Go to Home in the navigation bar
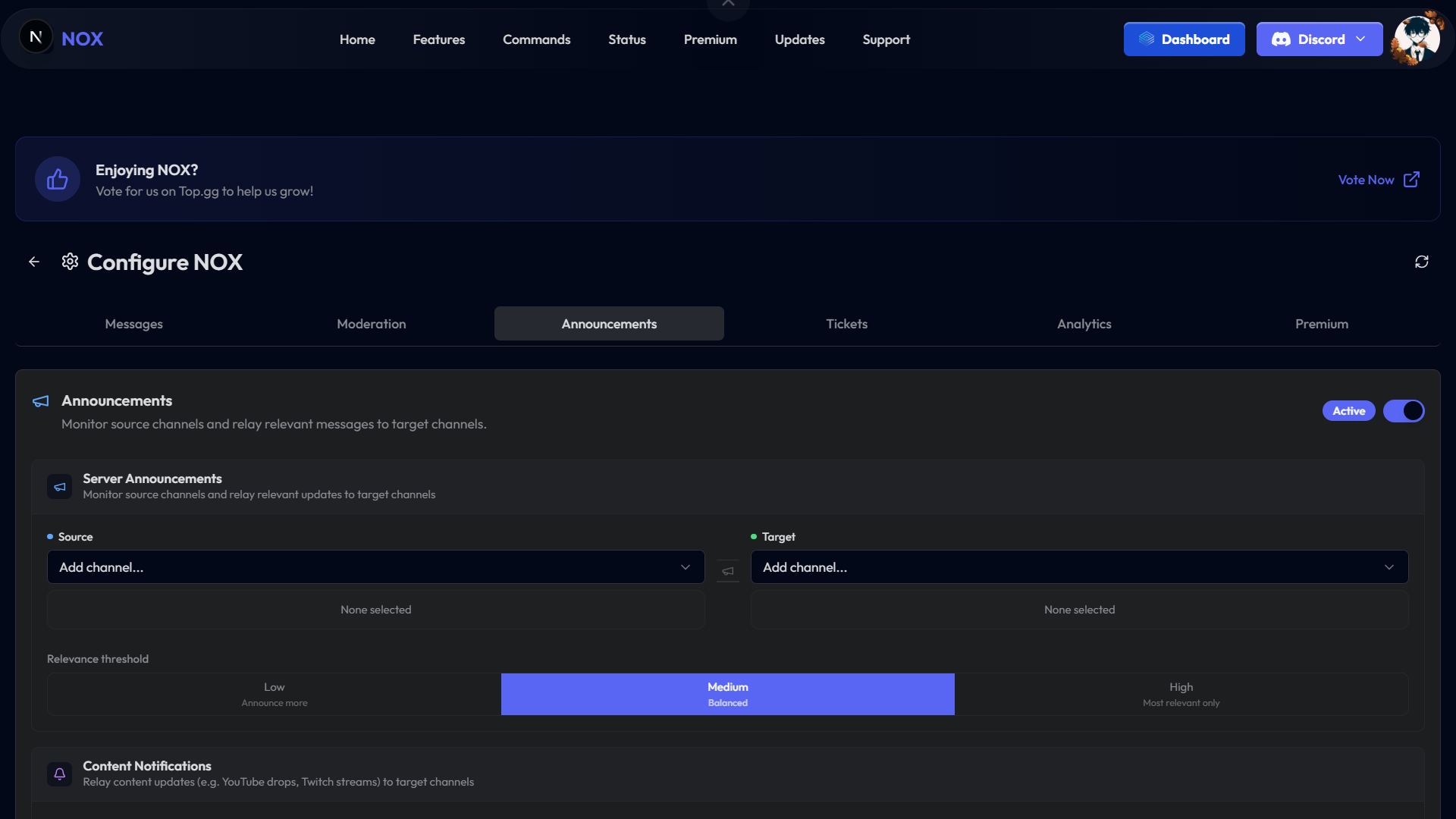The width and height of the screenshot is (1456, 819). pos(357,39)
